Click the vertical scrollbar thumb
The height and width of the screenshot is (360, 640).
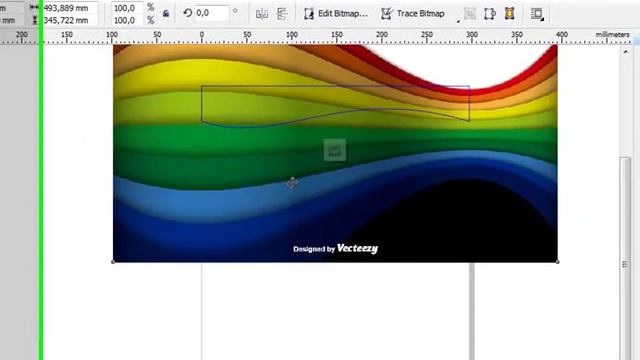pos(625,259)
